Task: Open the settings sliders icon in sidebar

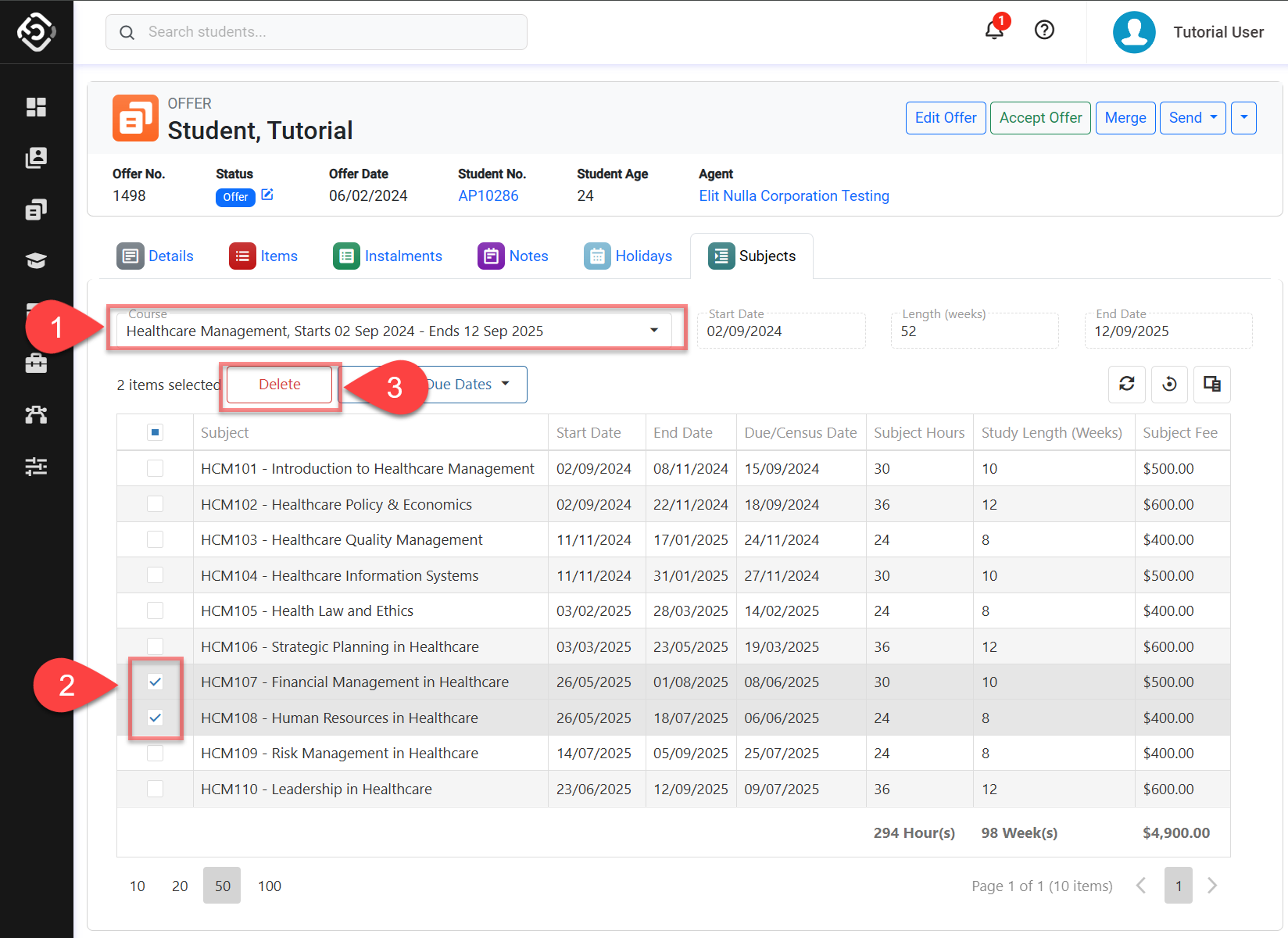Action: pos(36,467)
